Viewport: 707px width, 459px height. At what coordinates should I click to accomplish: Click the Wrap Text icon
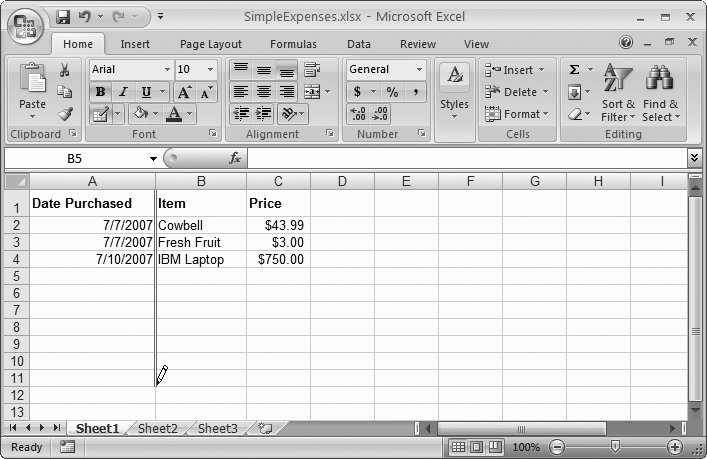[x=312, y=69]
